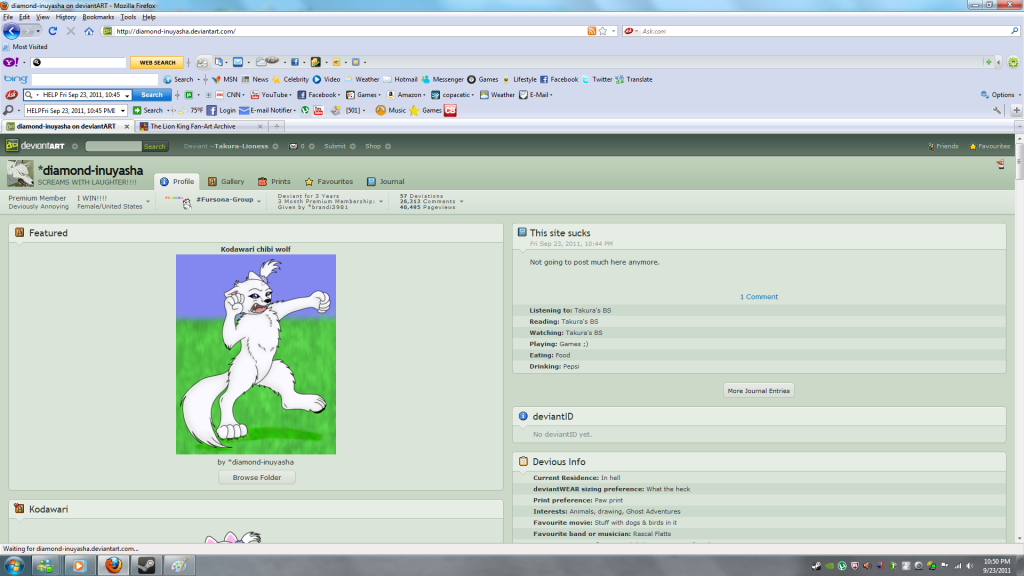1024x576 pixels.
Task: Open the Translate tool in the Bing toolbar
Action: click(634, 79)
